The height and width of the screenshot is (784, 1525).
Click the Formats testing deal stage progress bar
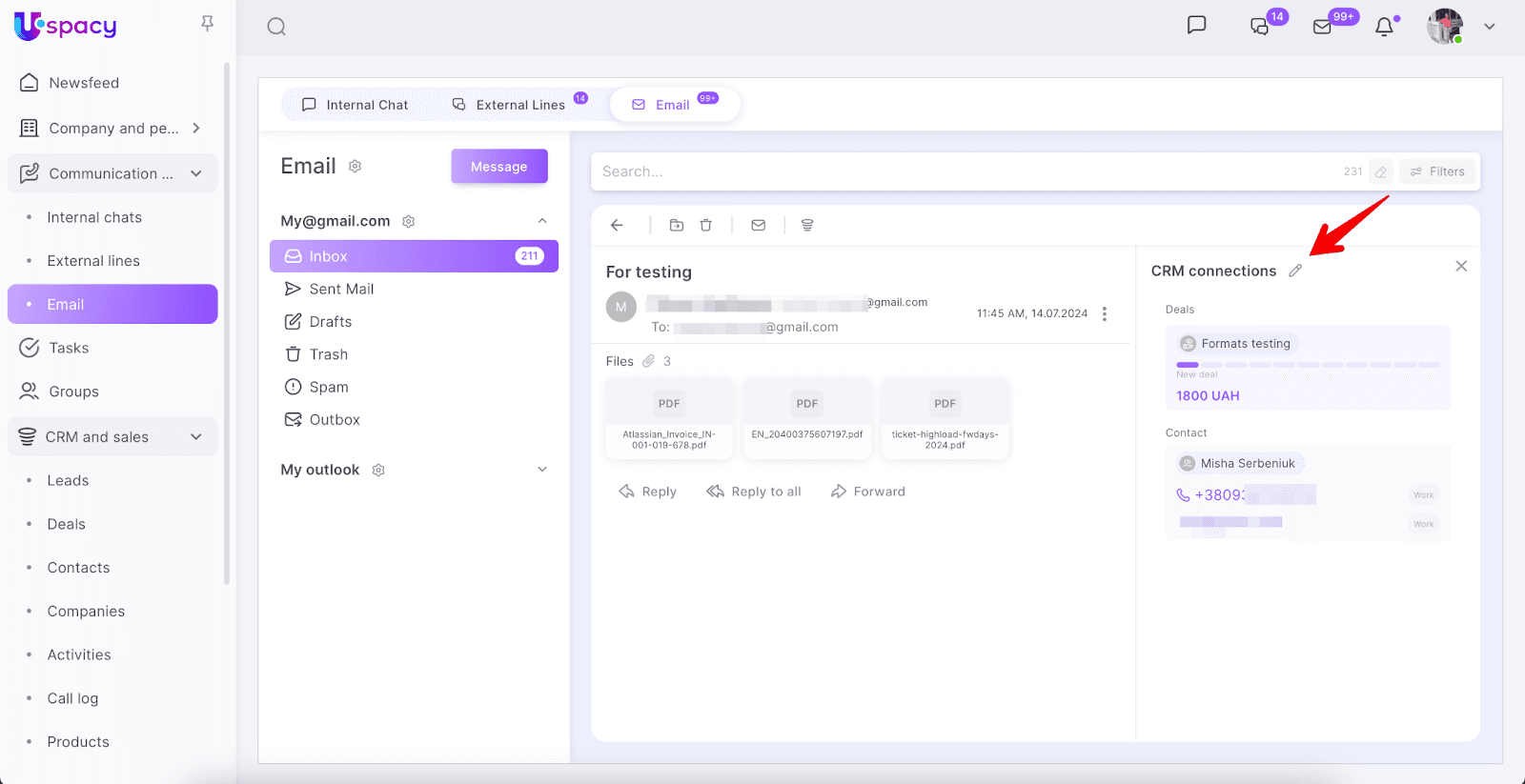1308,365
